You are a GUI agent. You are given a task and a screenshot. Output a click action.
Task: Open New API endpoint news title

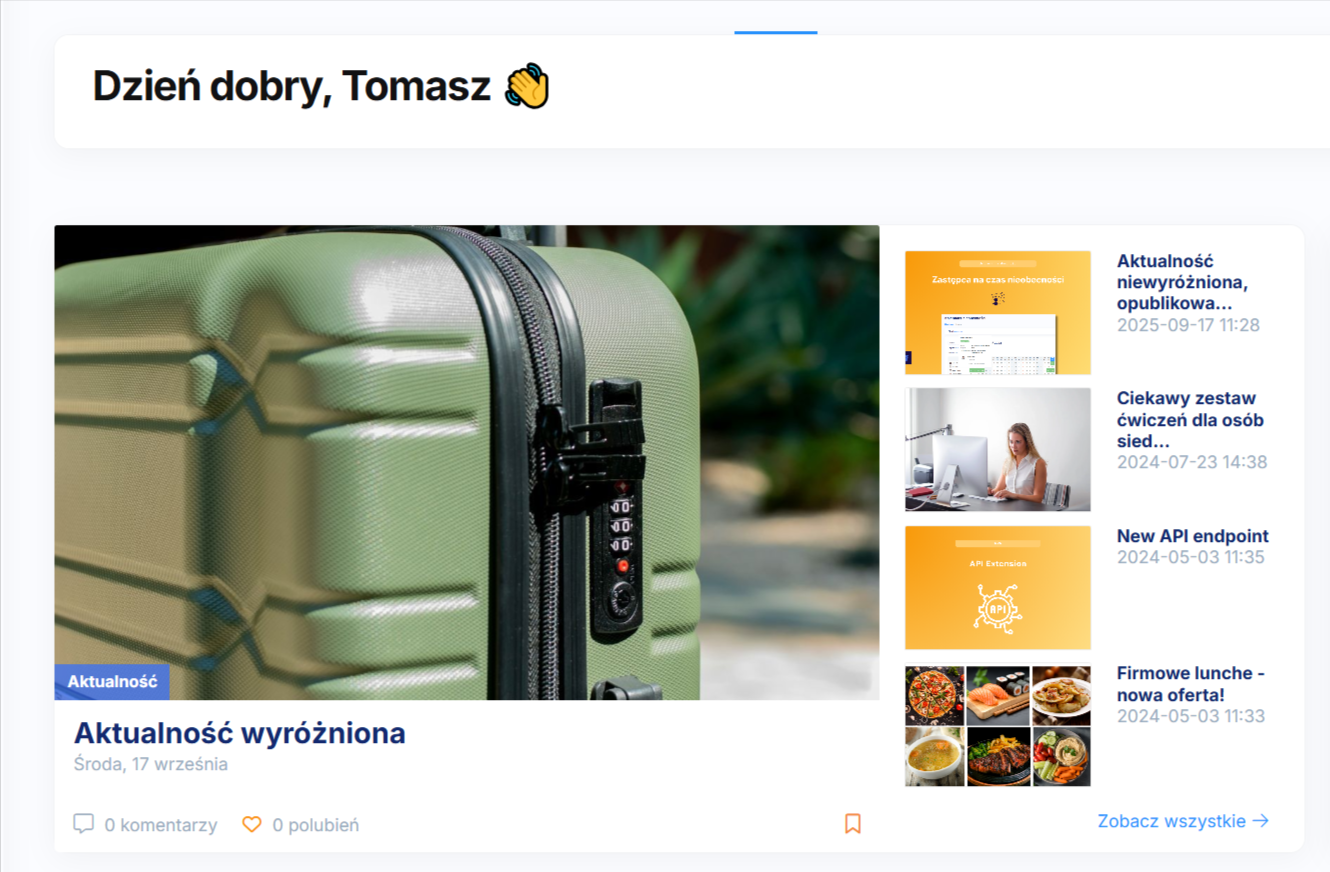(x=1193, y=536)
